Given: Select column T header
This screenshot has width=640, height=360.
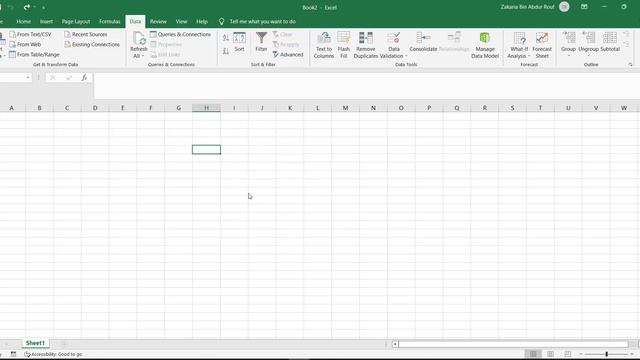Looking at the screenshot, I should (x=540, y=108).
